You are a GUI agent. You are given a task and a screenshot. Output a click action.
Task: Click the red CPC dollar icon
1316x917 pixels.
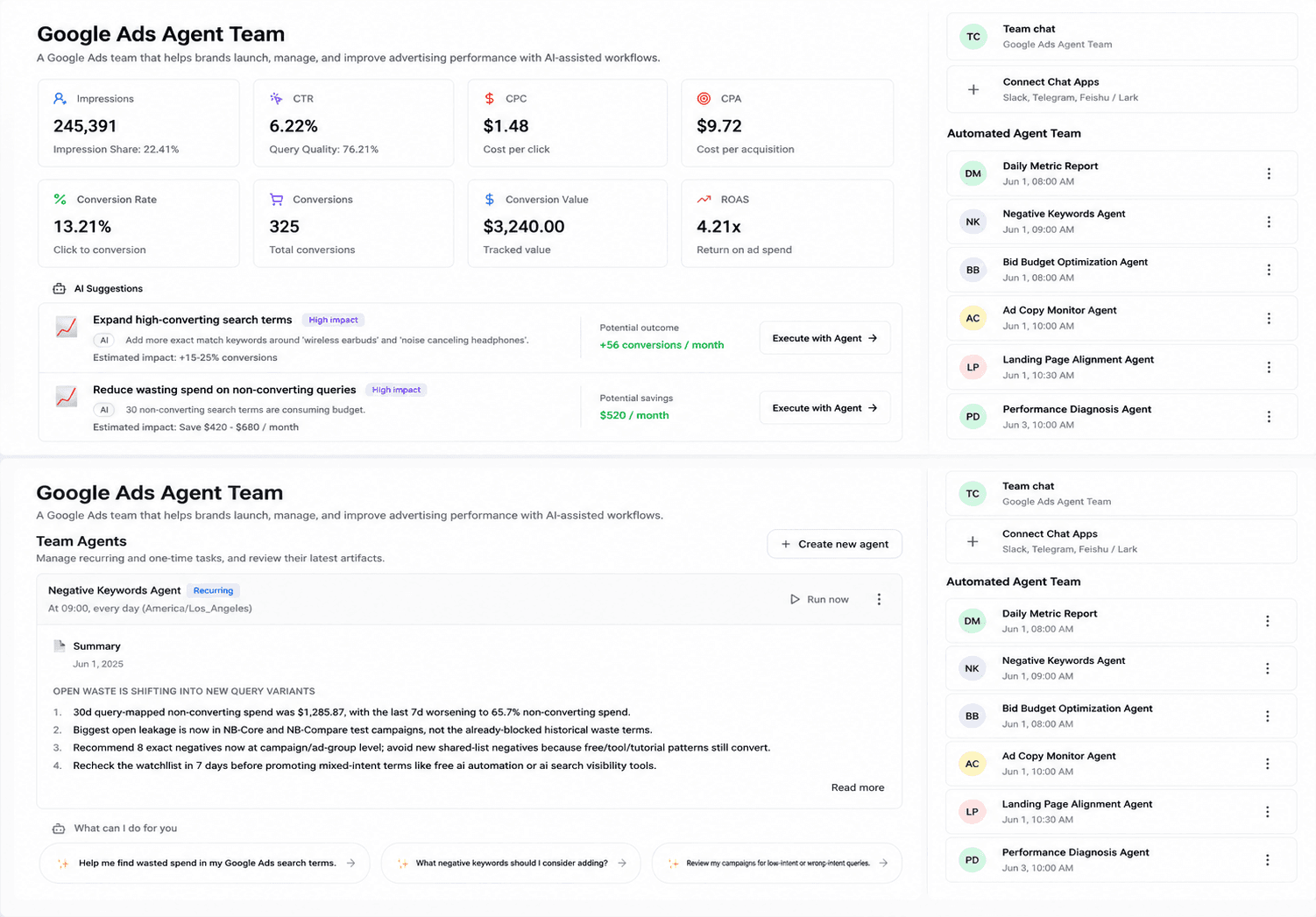[489, 99]
